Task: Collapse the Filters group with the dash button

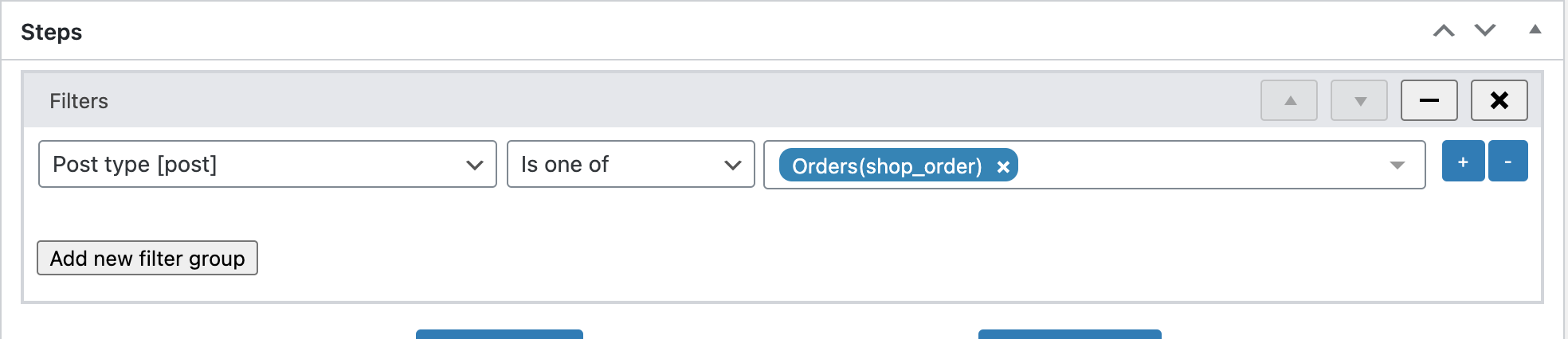Action: (1429, 101)
